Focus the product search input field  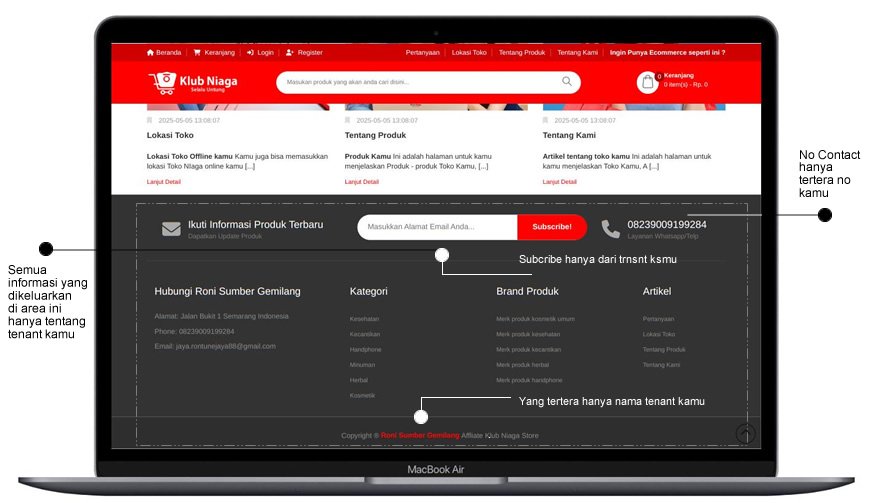418,82
